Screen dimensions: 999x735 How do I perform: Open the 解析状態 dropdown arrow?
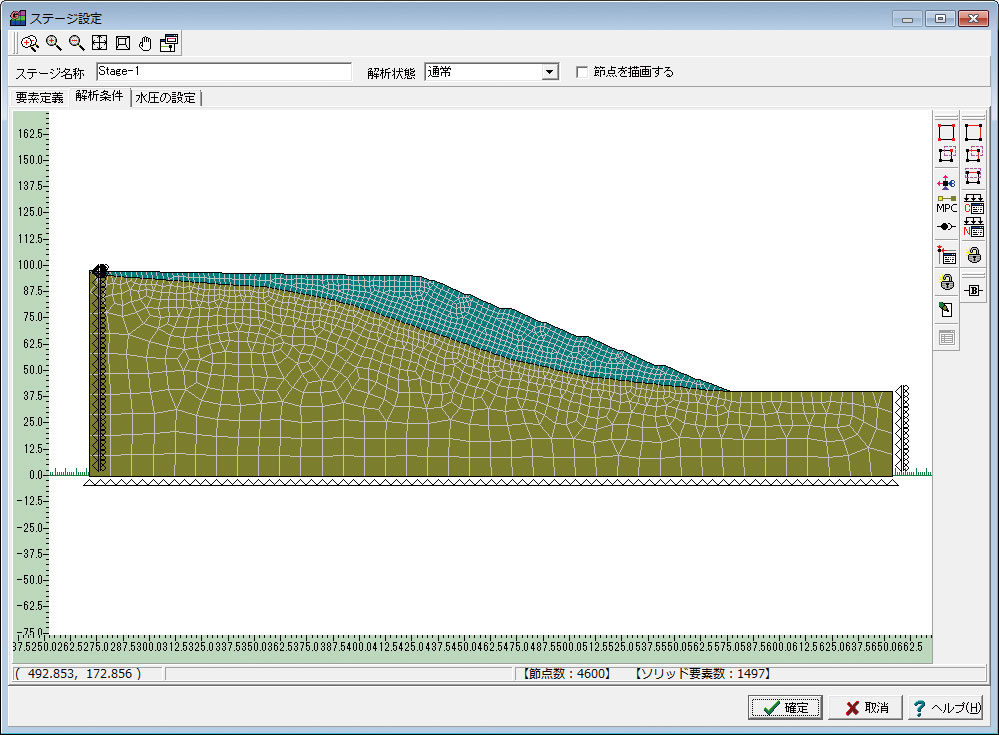(x=550, y=72)
